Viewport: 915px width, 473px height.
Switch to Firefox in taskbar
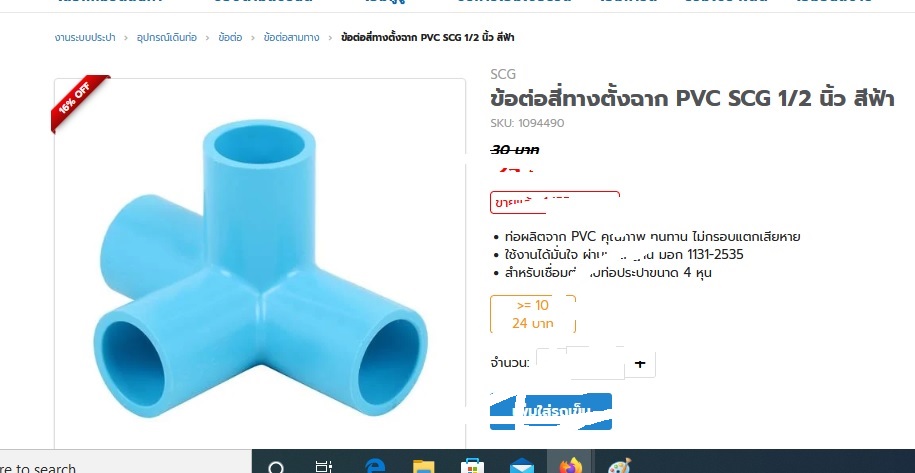coord(570,466)
